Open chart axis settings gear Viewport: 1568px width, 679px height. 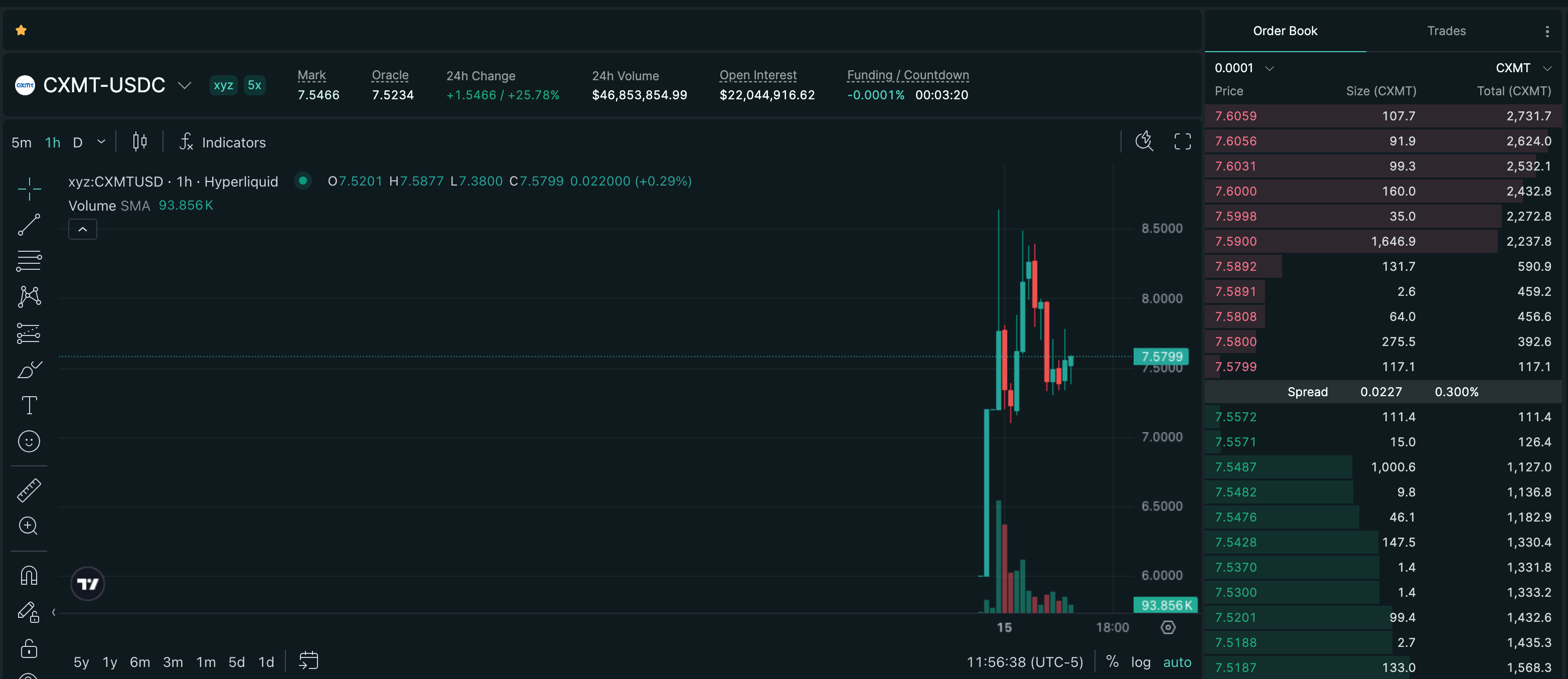tap(1168, 627)
